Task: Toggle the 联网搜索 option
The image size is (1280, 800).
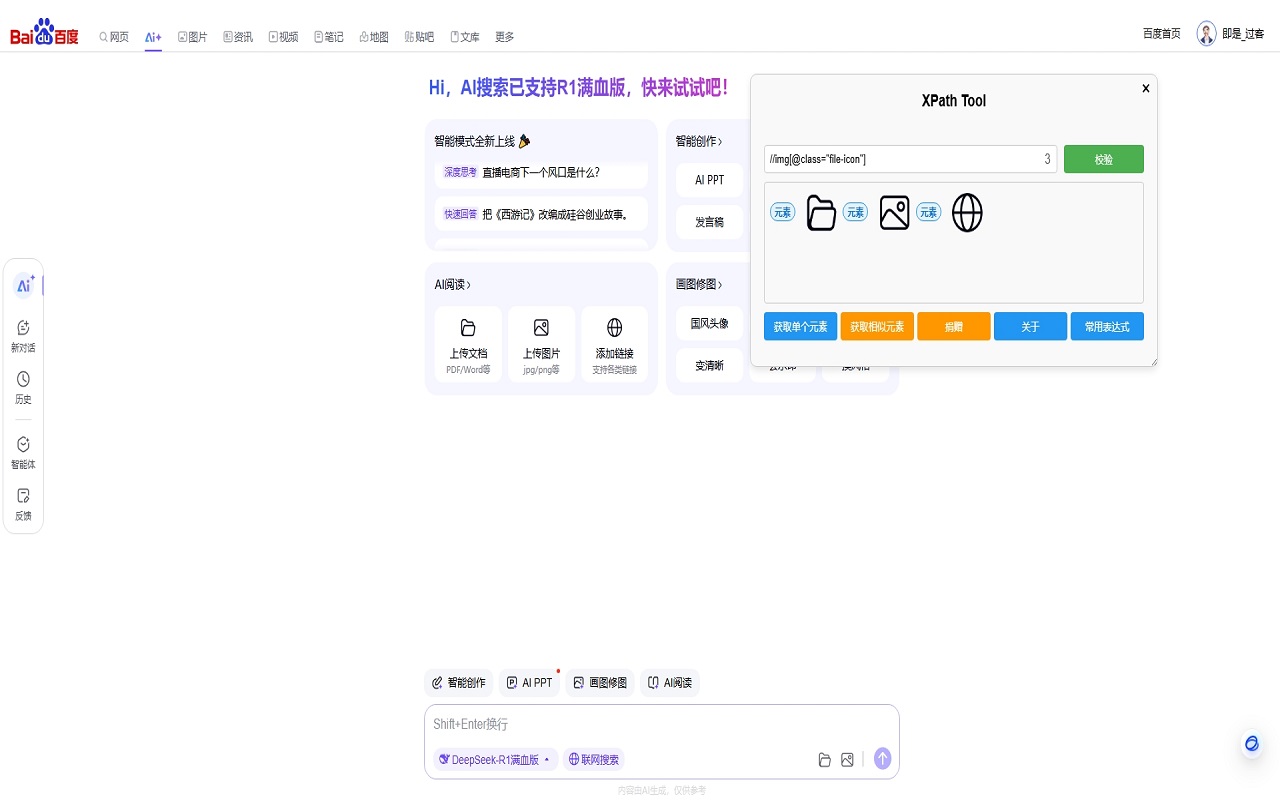Action: click(x=594, y=760)
